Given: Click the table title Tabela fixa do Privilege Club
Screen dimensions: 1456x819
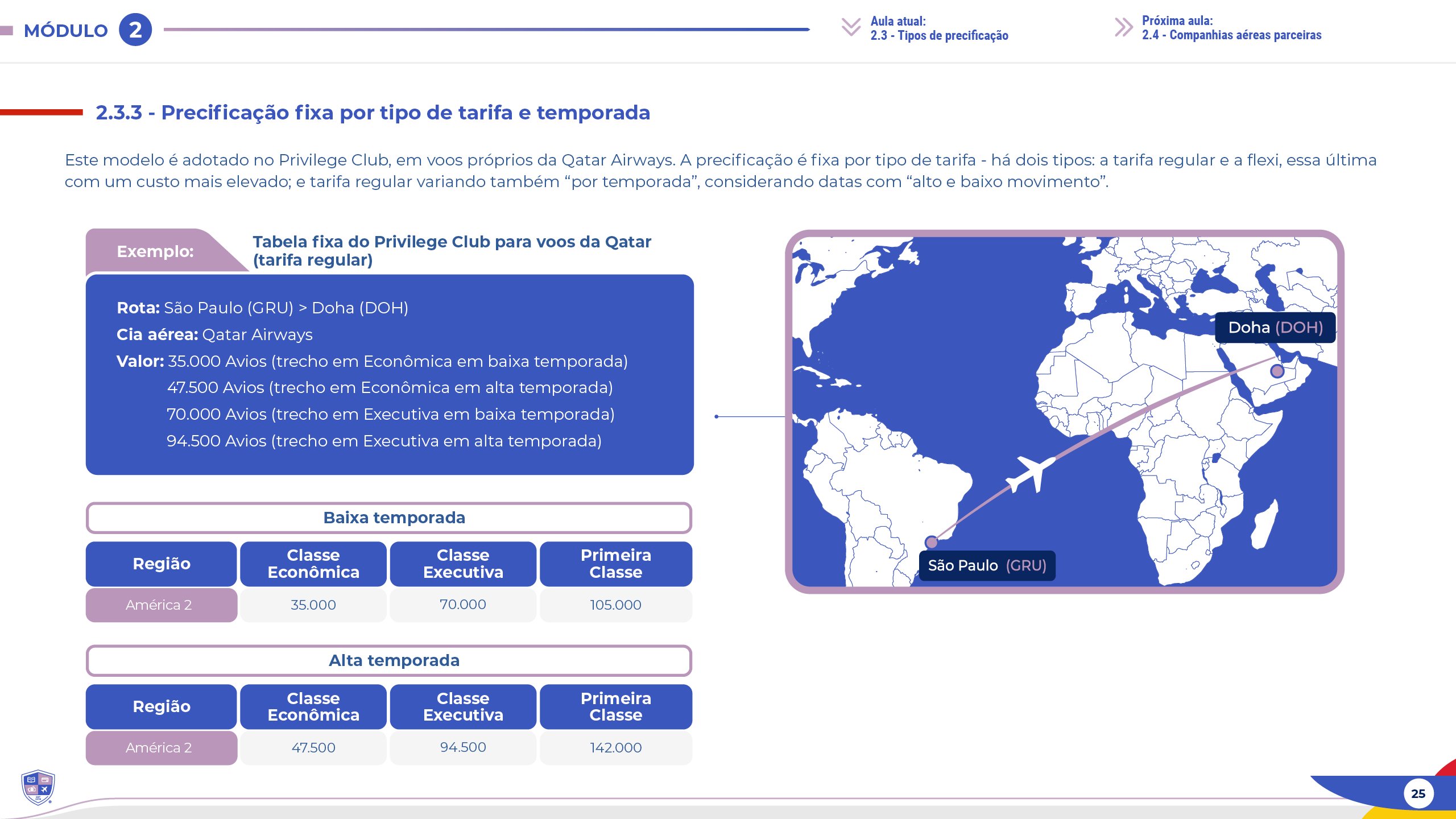Looking at the screenshot, I should point(452,251).
